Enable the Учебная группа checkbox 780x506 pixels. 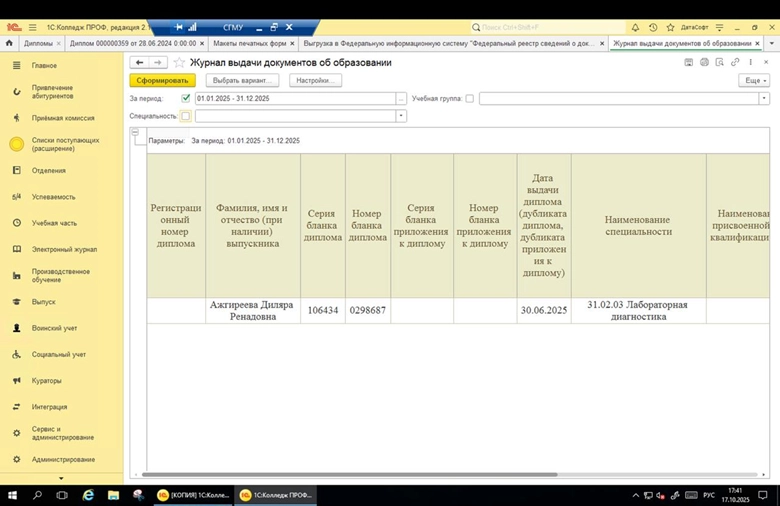pos(469,99)
